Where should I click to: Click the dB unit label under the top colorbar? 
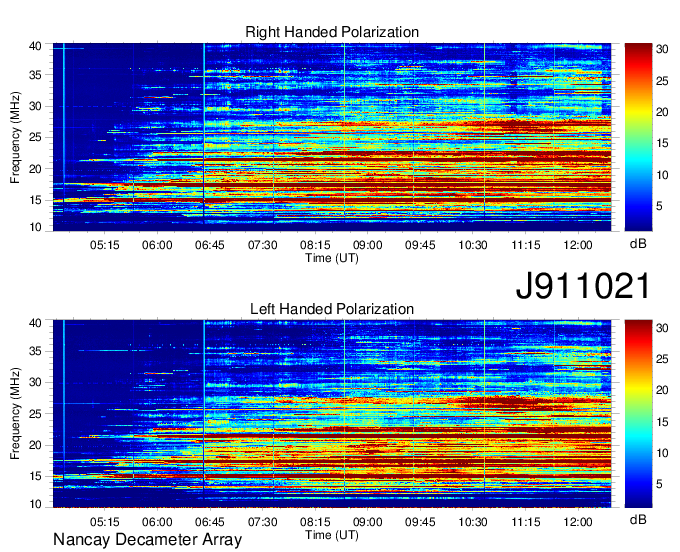coord(638,244)
